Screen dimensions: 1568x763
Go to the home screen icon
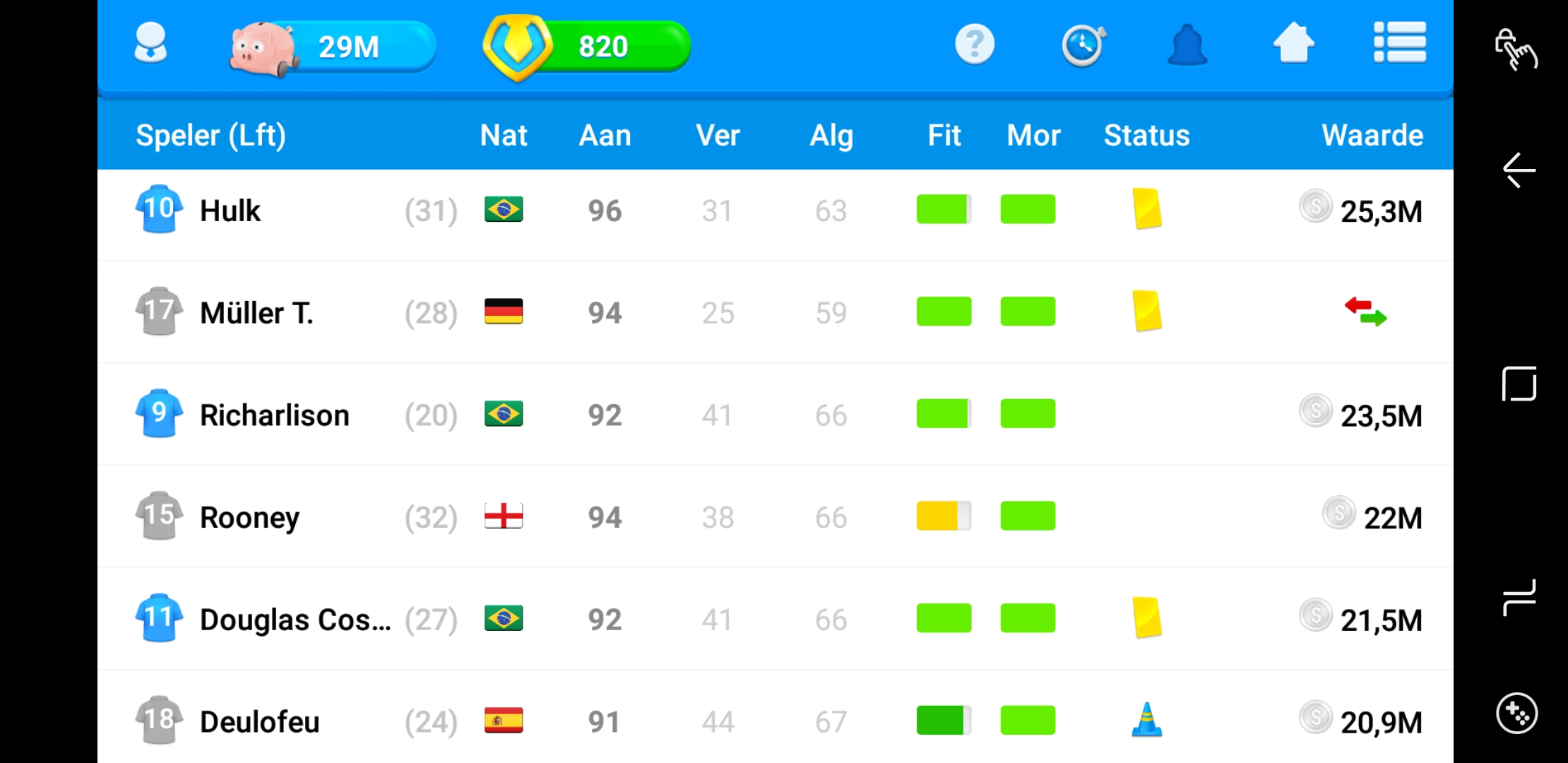pos(1293,43)
